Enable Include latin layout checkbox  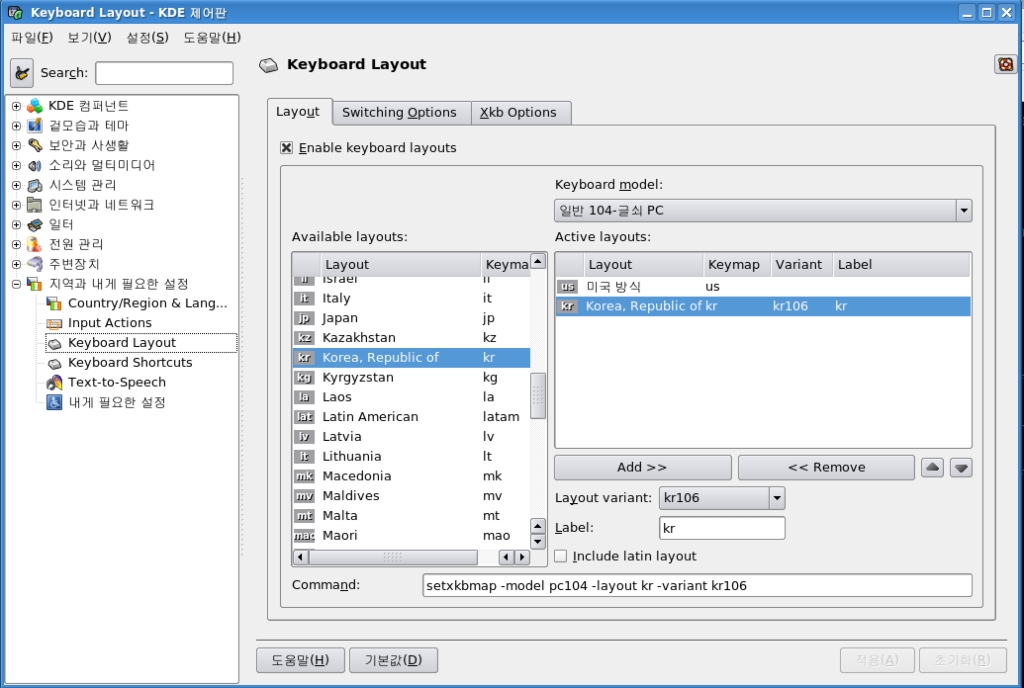point(560,556)
